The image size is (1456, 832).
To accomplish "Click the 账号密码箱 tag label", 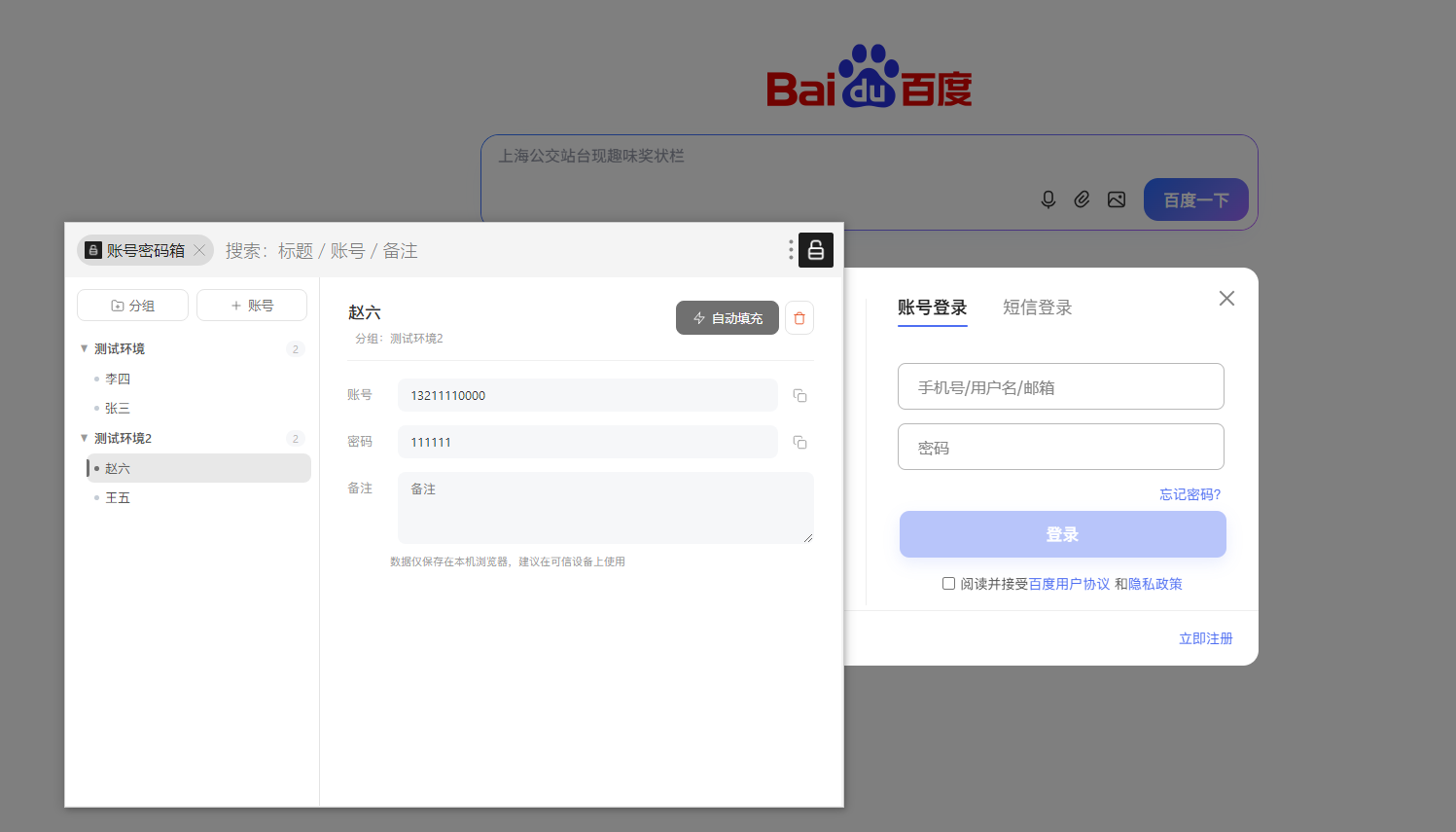I will point(145,250).
